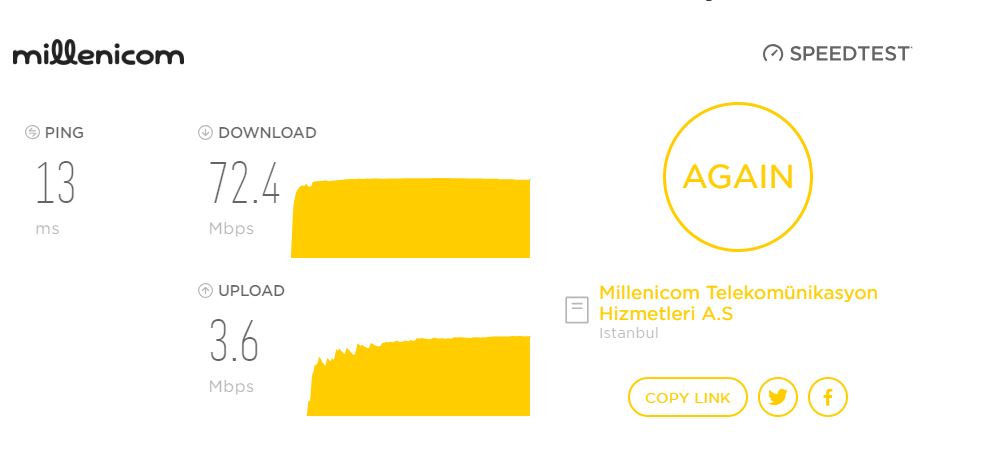Click the Speedtest gauge icon

click(772, 53)
